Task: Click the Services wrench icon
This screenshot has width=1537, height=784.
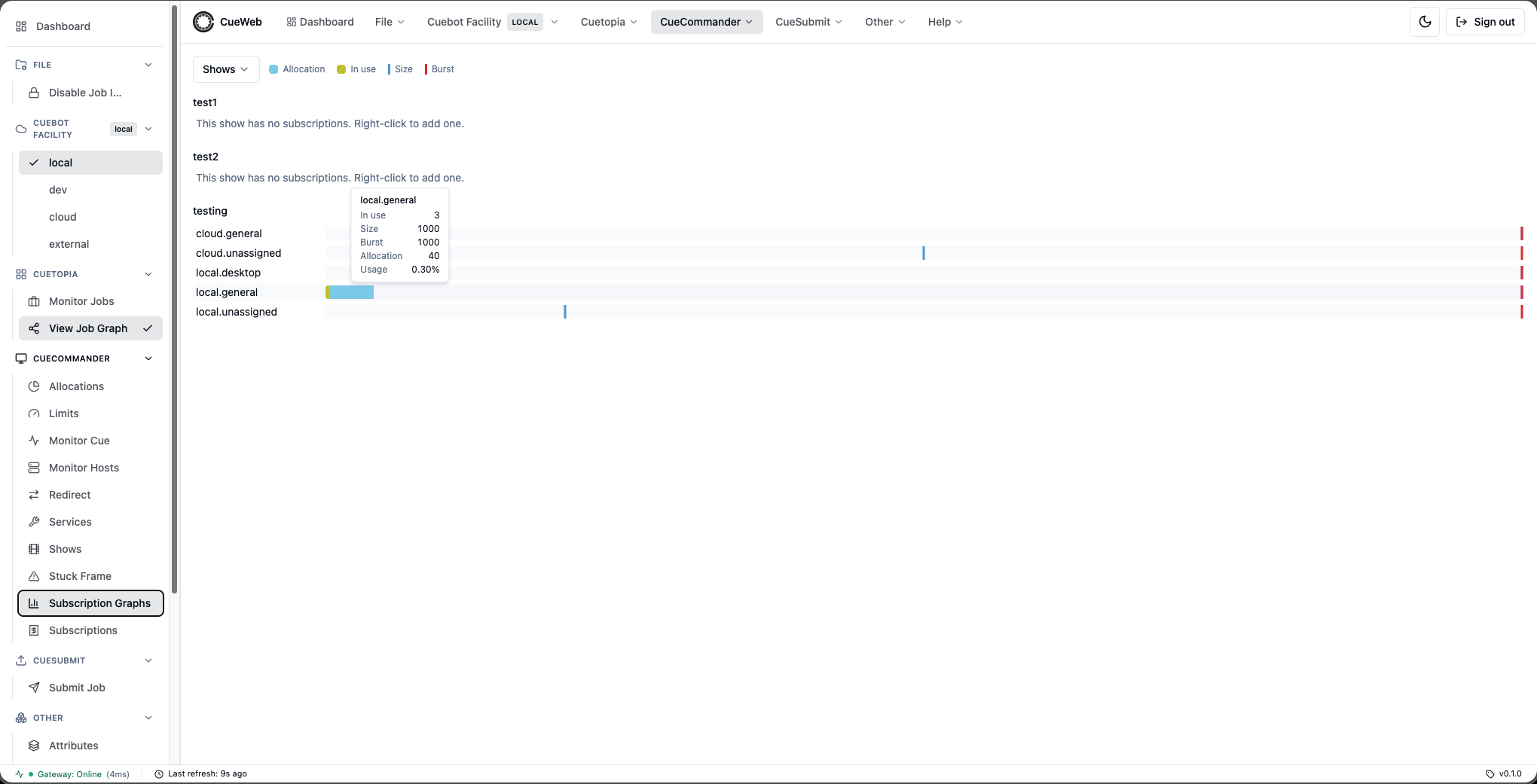Action: [x=34, y=522]
